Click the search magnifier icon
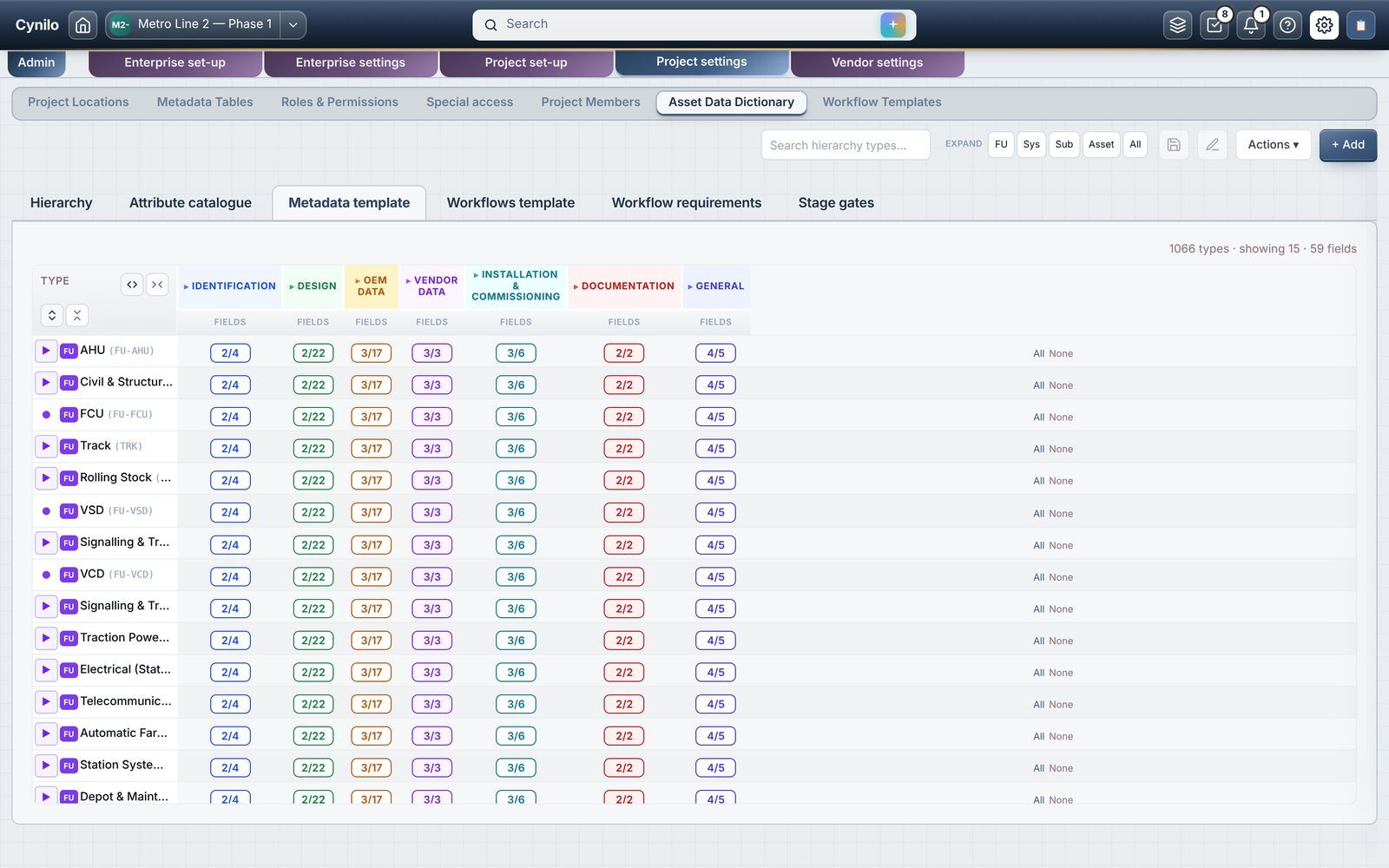This screenshot has width=1389, height=868. click(490, 25)
